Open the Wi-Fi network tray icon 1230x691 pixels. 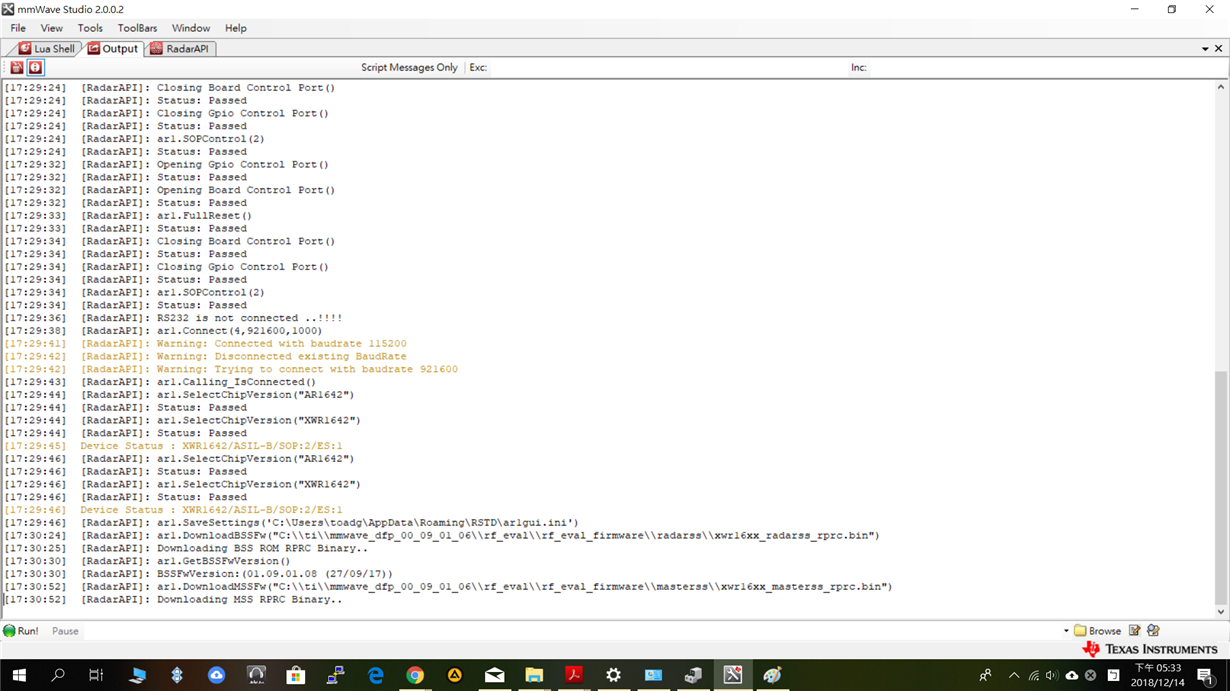(x=1034, y=676)
